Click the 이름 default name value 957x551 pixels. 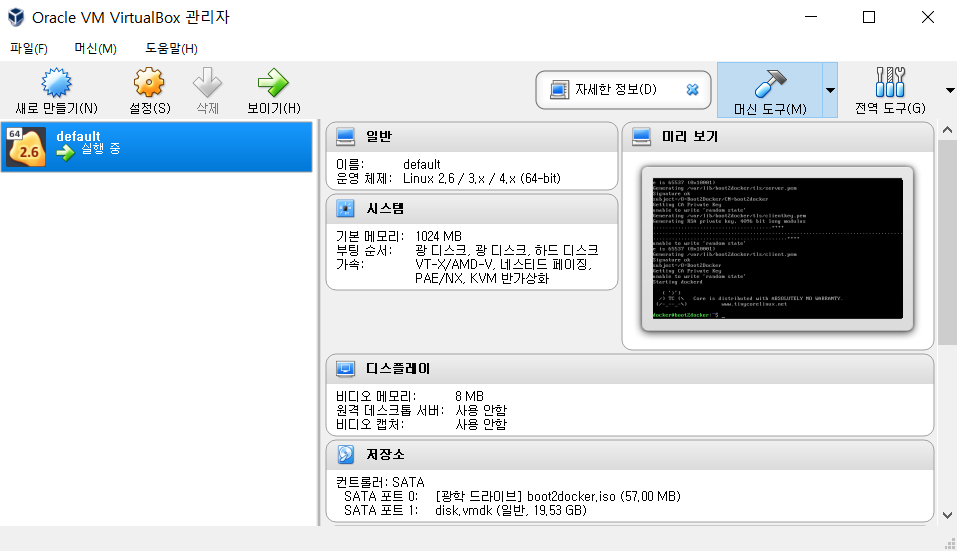click(422, 165)
